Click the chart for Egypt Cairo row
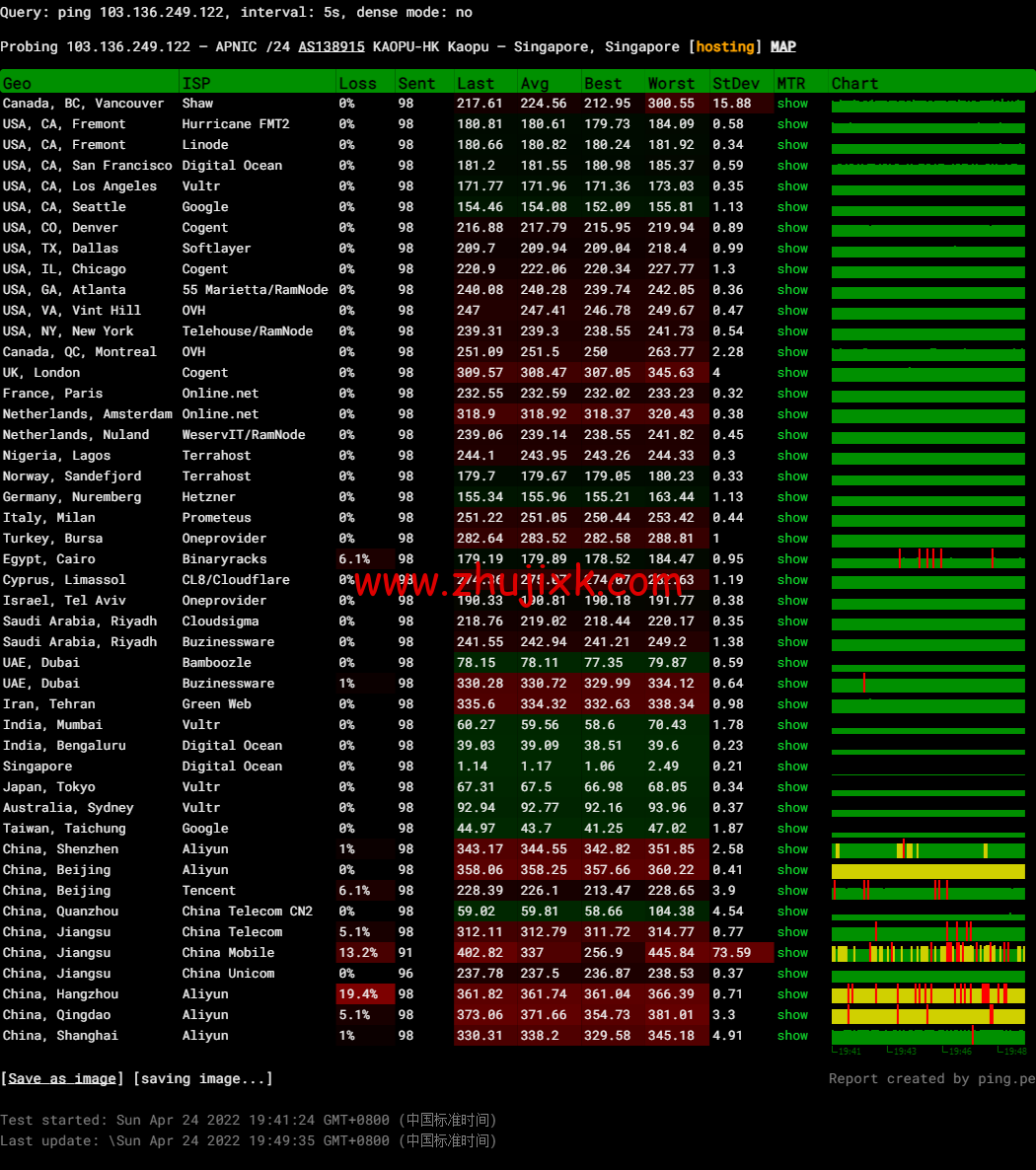This screenshot has height=1170, width=1036. (x=927, y=559)
